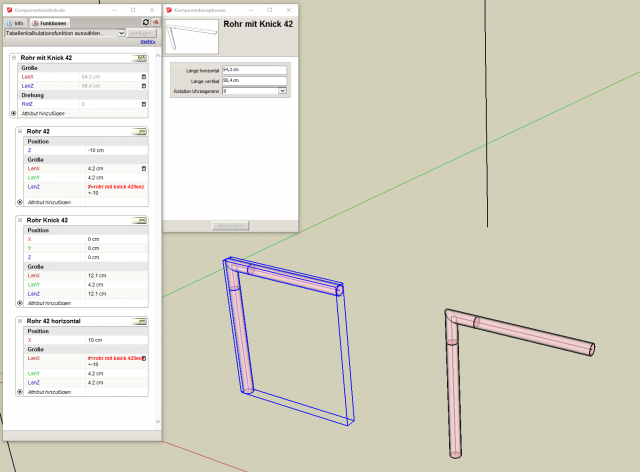Click the component preview thumbnail

point(191,35)
